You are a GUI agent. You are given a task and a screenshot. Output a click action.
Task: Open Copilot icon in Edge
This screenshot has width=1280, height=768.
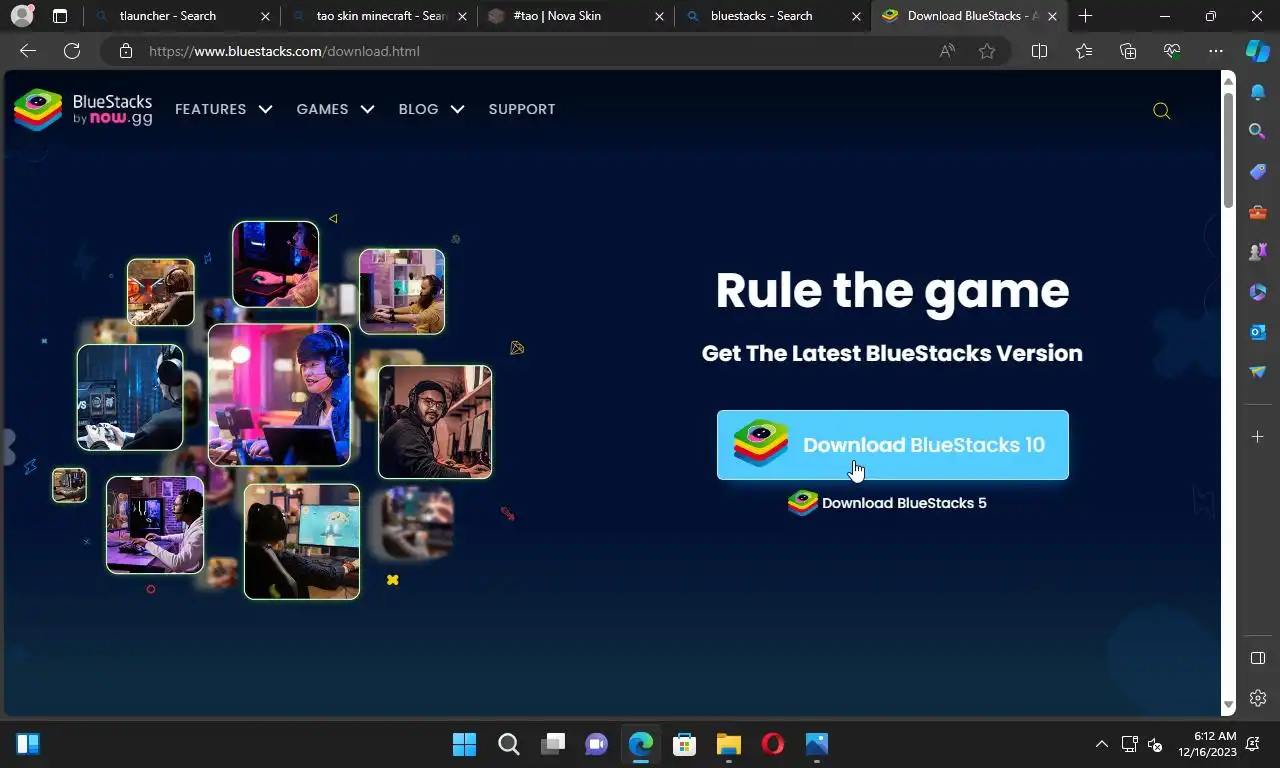(1258, 51)
